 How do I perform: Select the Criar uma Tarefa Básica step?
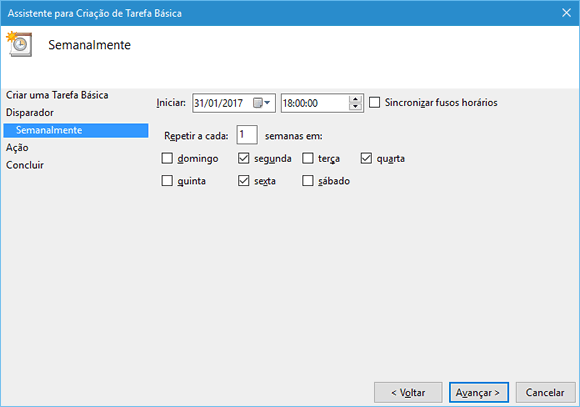[x=57, y=95]
